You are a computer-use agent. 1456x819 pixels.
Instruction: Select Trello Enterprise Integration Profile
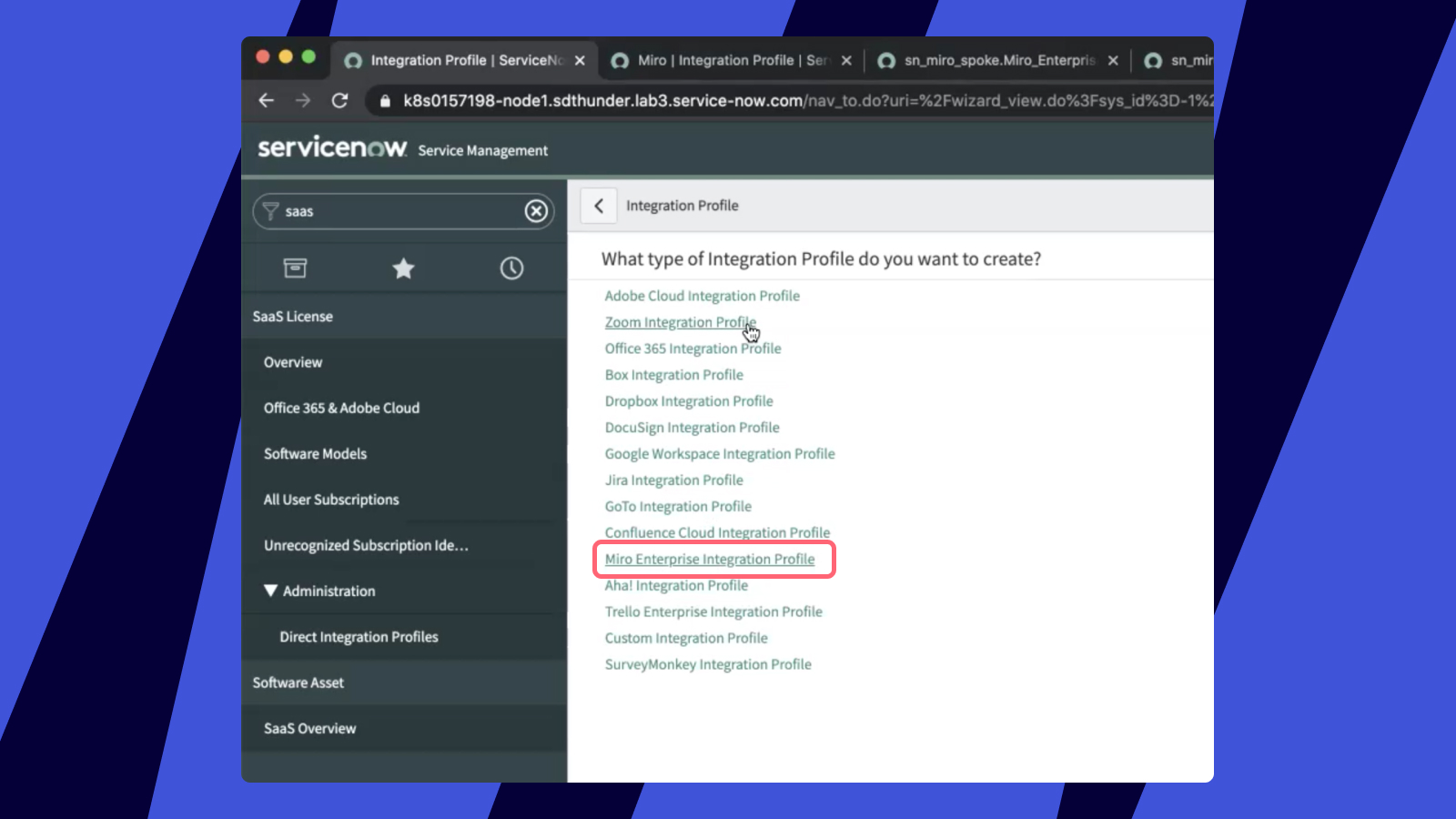click(x=713, y=612)
